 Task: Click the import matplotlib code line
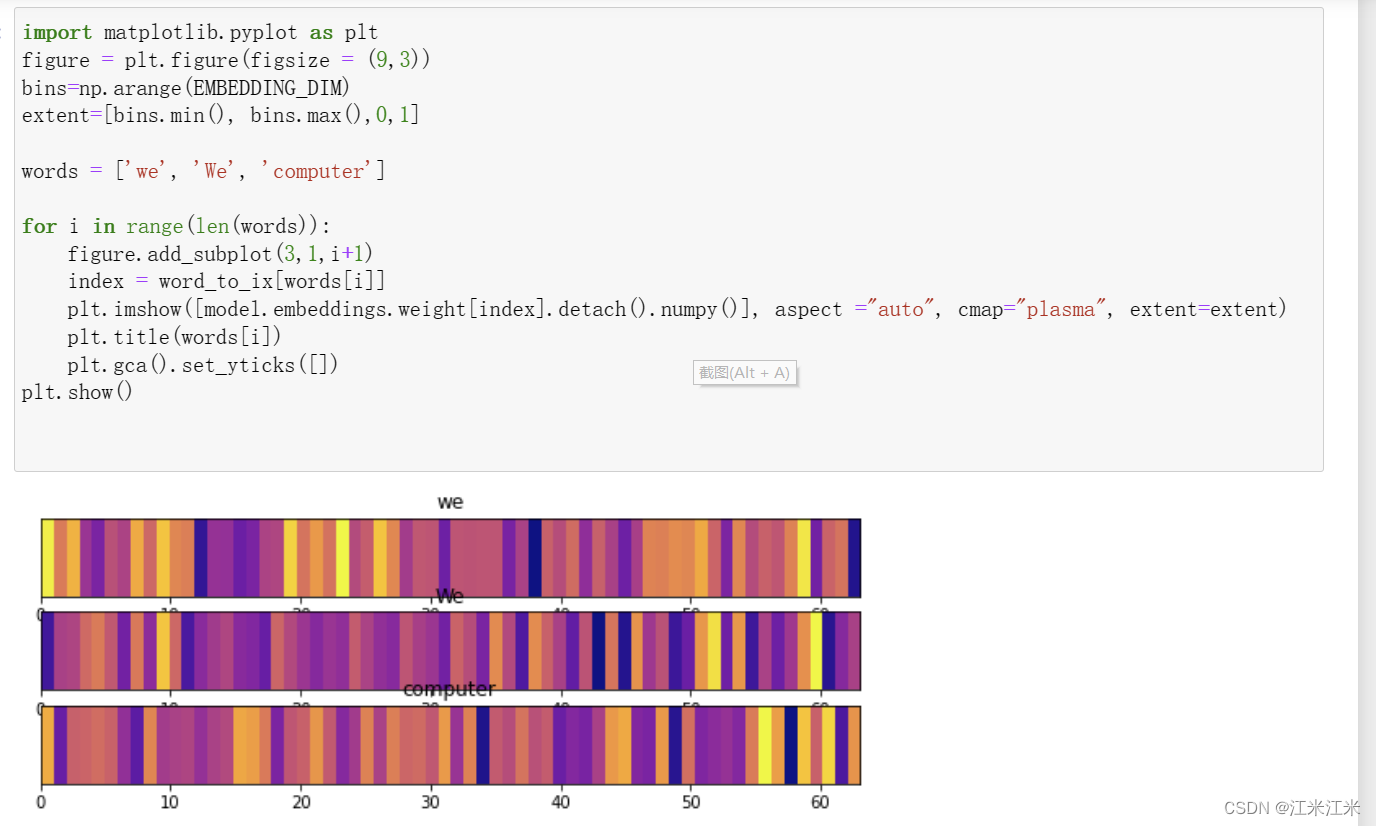[200, 33]
